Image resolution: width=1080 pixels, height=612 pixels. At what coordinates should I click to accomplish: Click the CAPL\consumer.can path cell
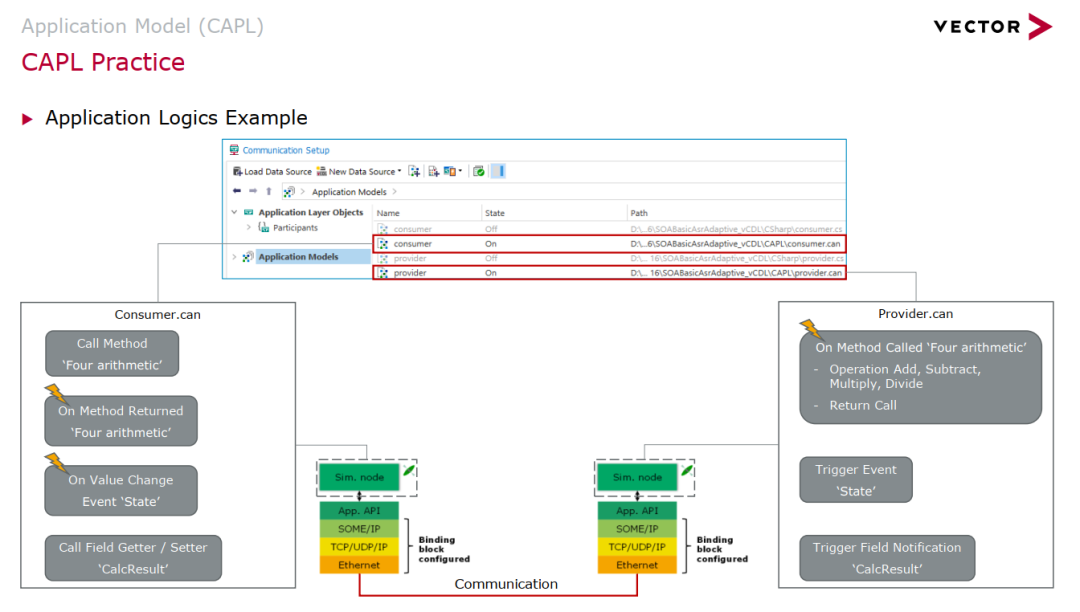736,244
